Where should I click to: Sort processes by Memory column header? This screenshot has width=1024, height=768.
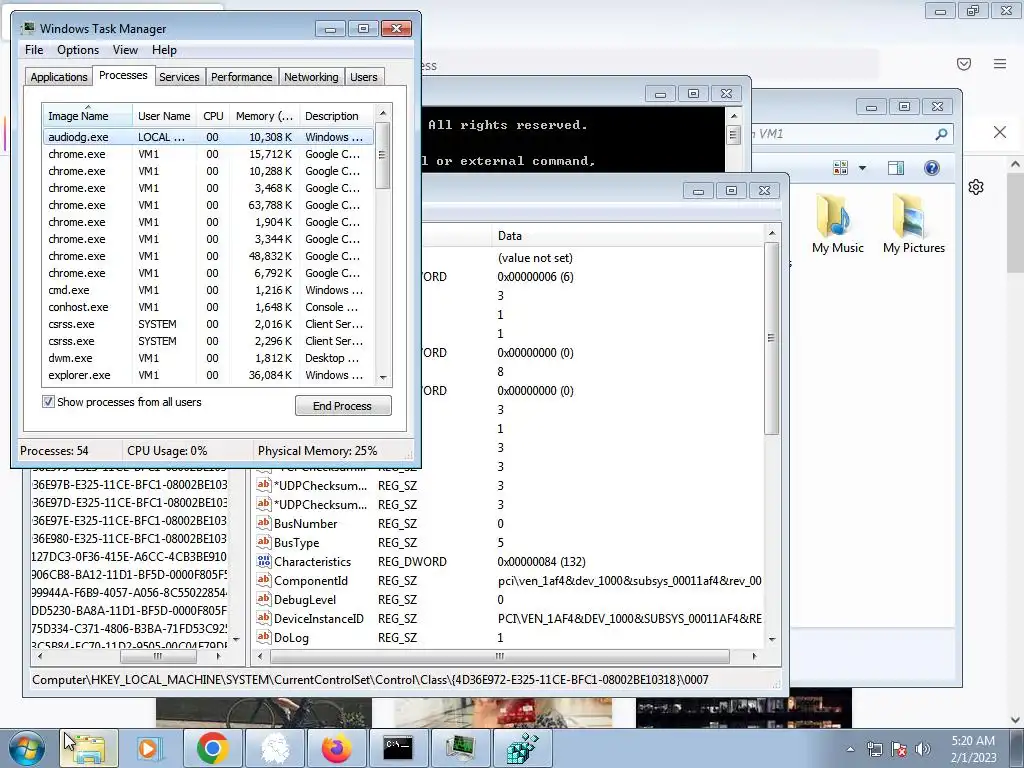coord(264,116)
